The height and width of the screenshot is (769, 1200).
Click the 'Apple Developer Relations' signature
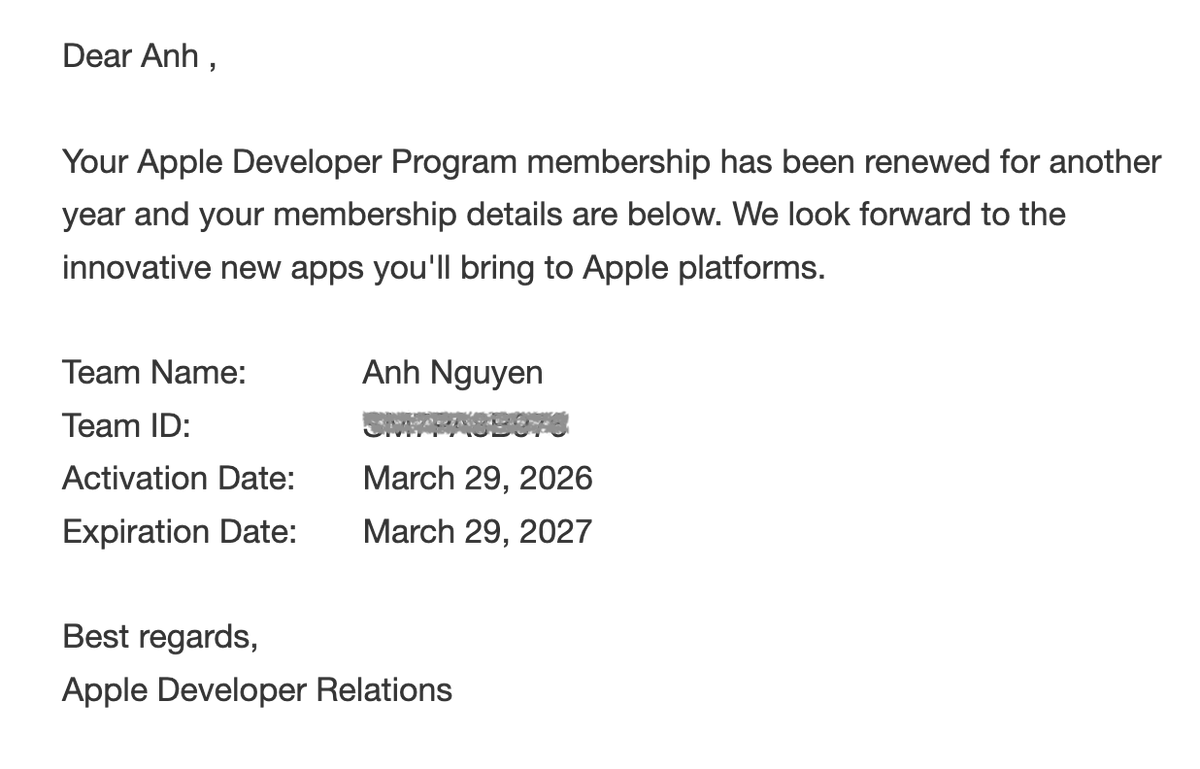tap(257, 690)
